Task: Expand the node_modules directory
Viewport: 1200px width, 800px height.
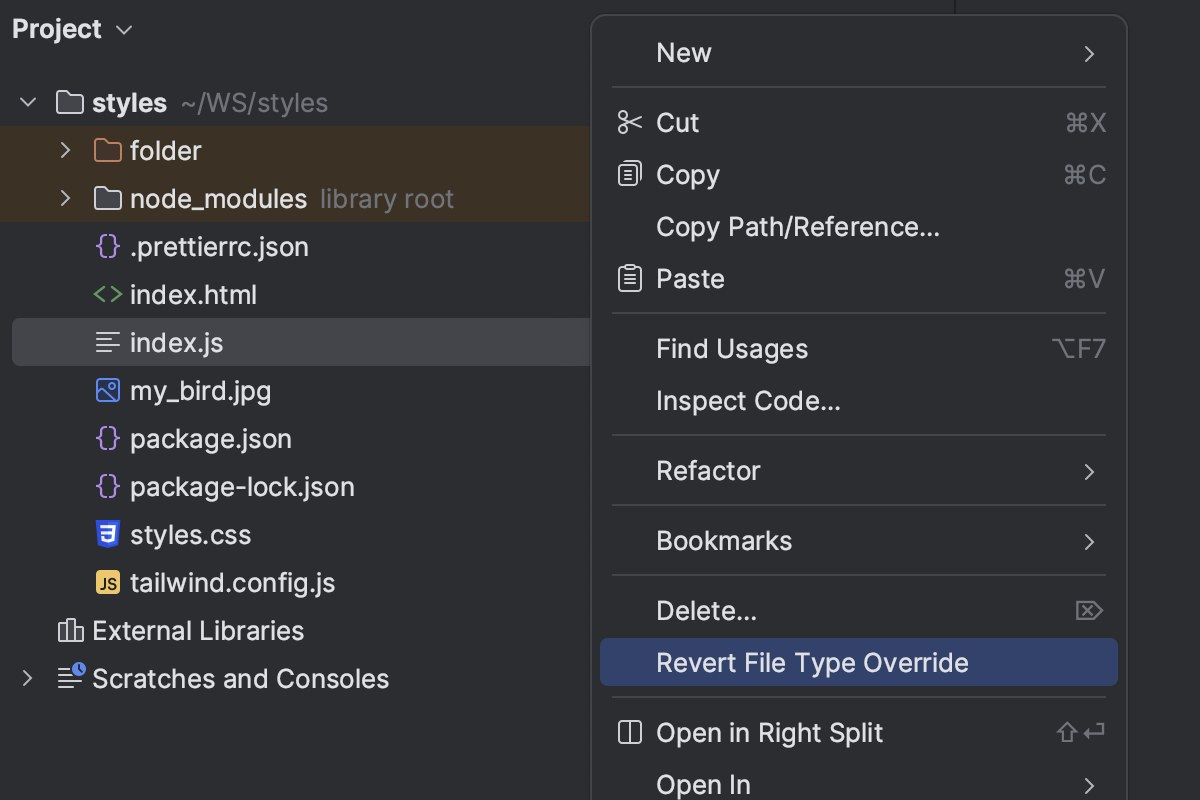Action: coord(64,198)
